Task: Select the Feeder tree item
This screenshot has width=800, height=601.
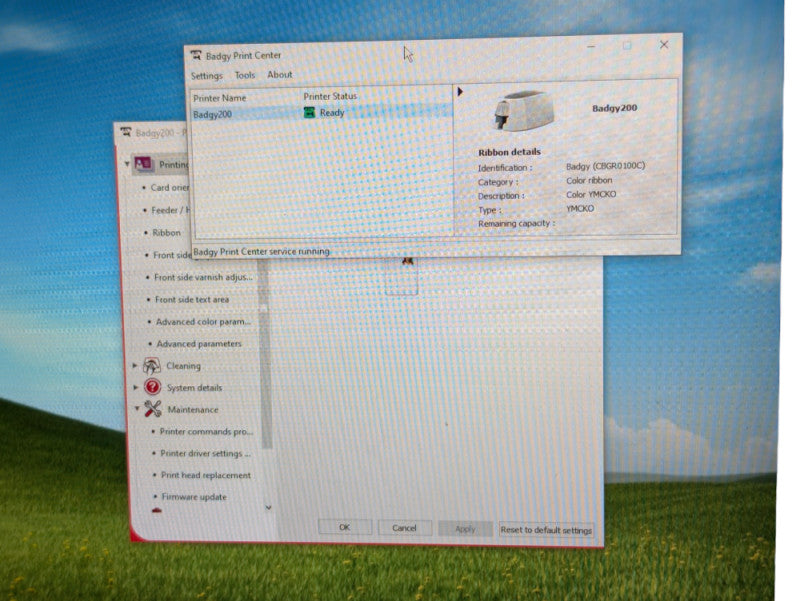Action: tap(170, 210)
